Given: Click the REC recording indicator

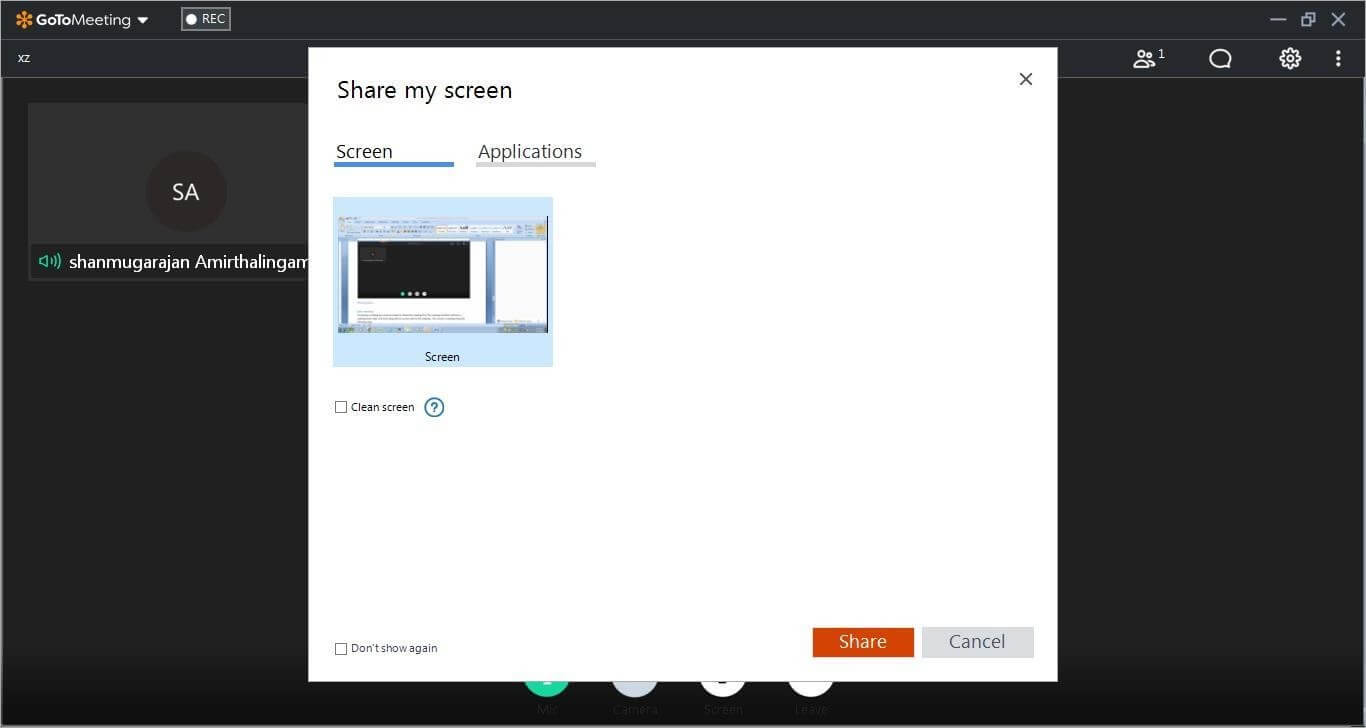Looking at the screenshot, I should [205, 18].
